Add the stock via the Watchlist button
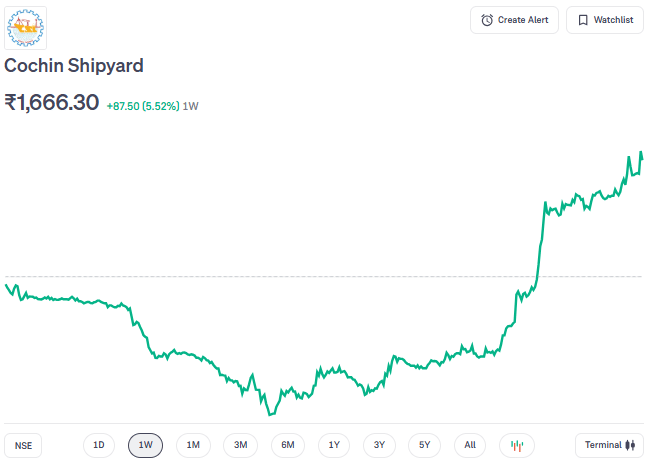 coord(605,20)
